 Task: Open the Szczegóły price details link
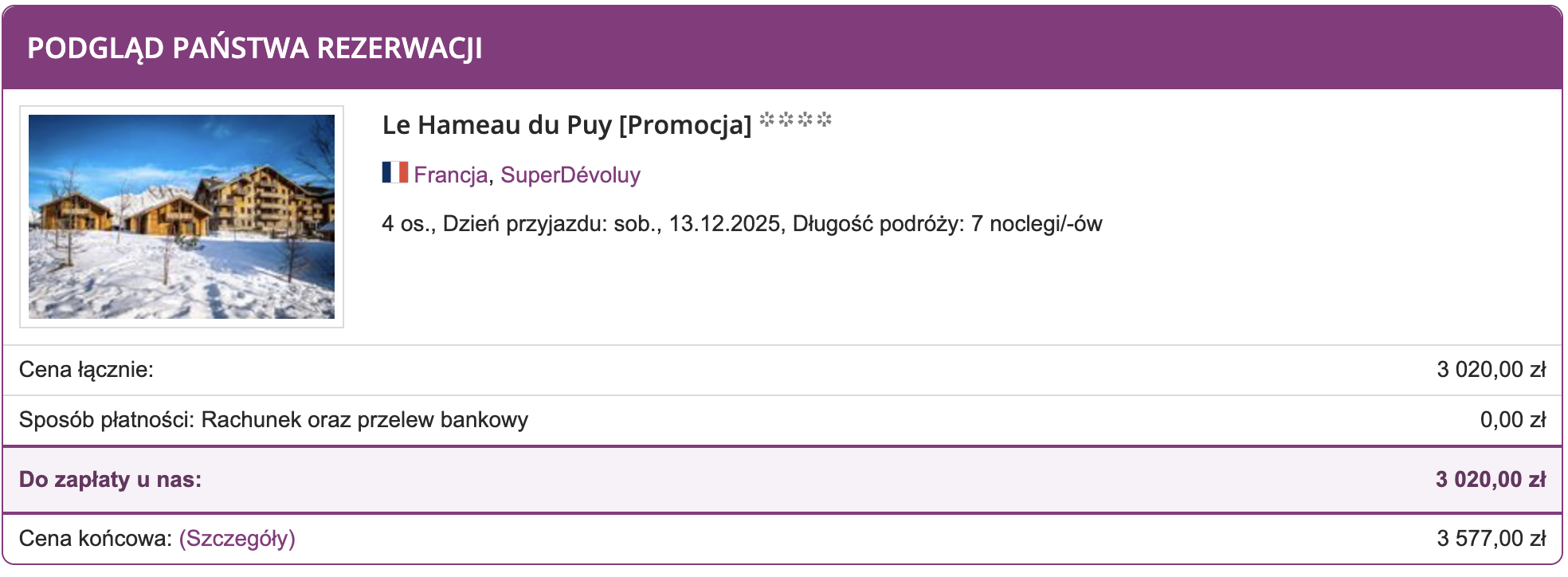[235, 539]
